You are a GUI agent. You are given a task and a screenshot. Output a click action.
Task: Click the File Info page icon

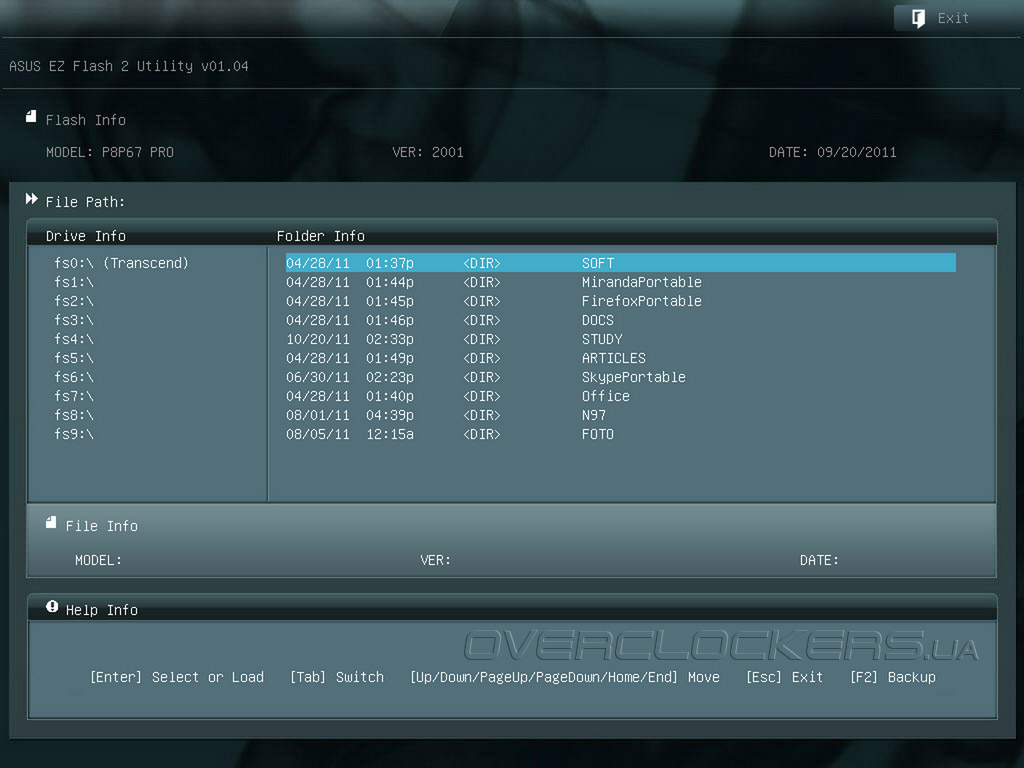[x=51, y=522]
